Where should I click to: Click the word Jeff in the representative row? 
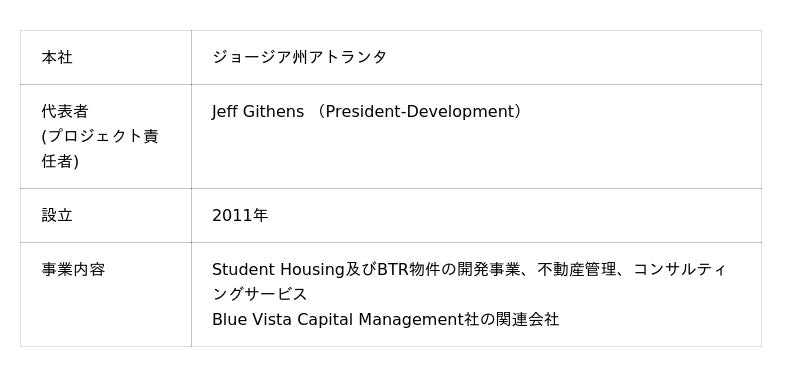225,111
